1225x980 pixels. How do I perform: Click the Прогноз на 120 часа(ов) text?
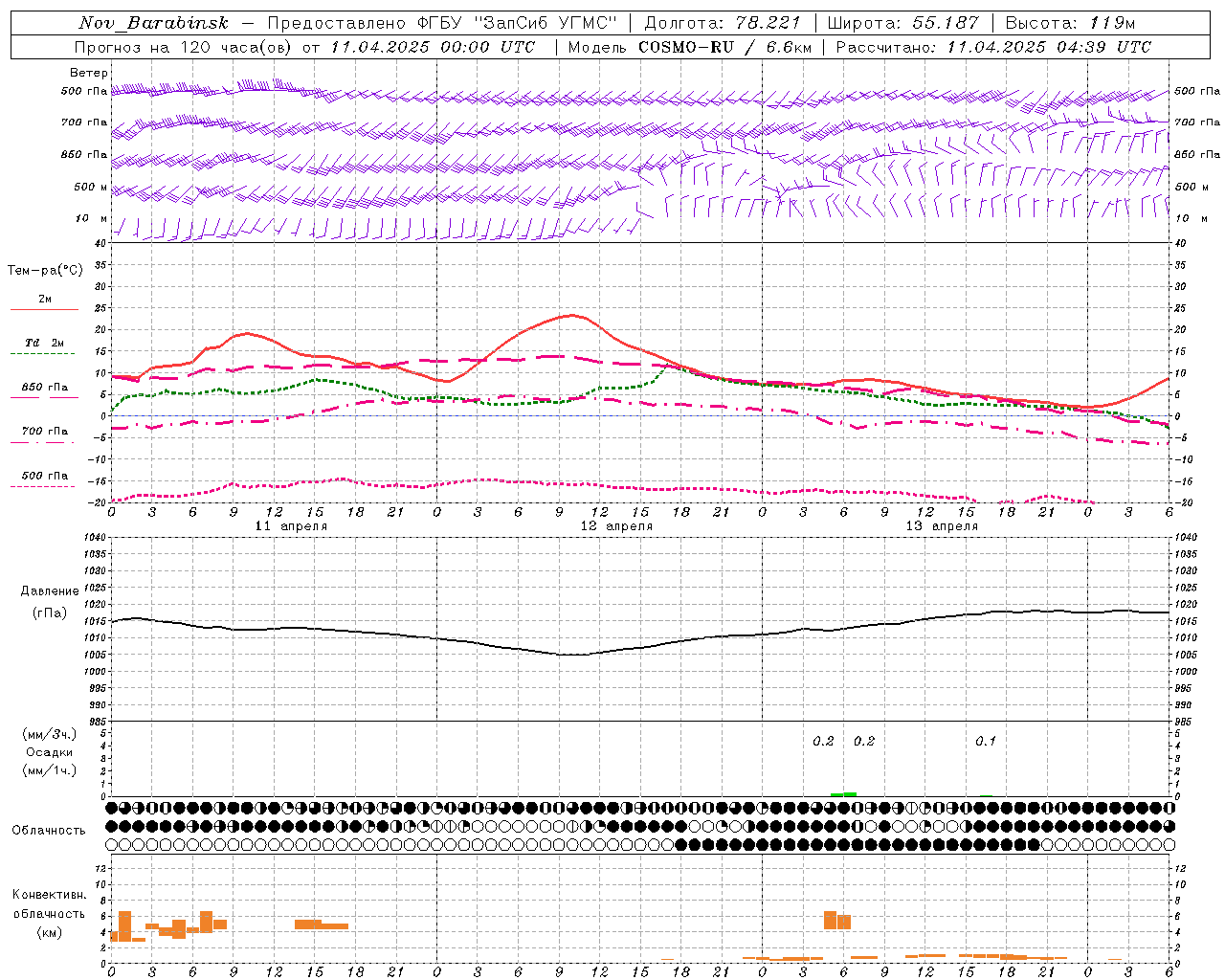click(x=184, y=47)
